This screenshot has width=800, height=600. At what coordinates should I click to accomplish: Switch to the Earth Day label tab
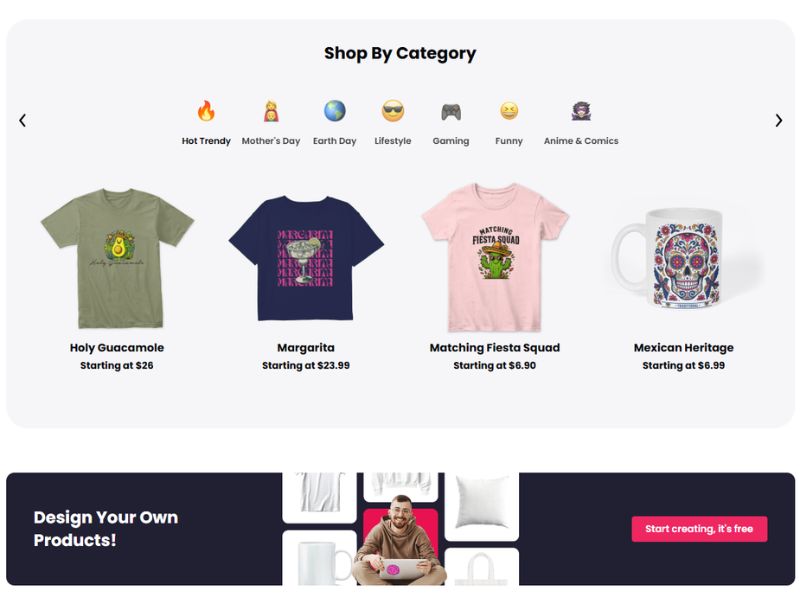(x=335, y=141)
